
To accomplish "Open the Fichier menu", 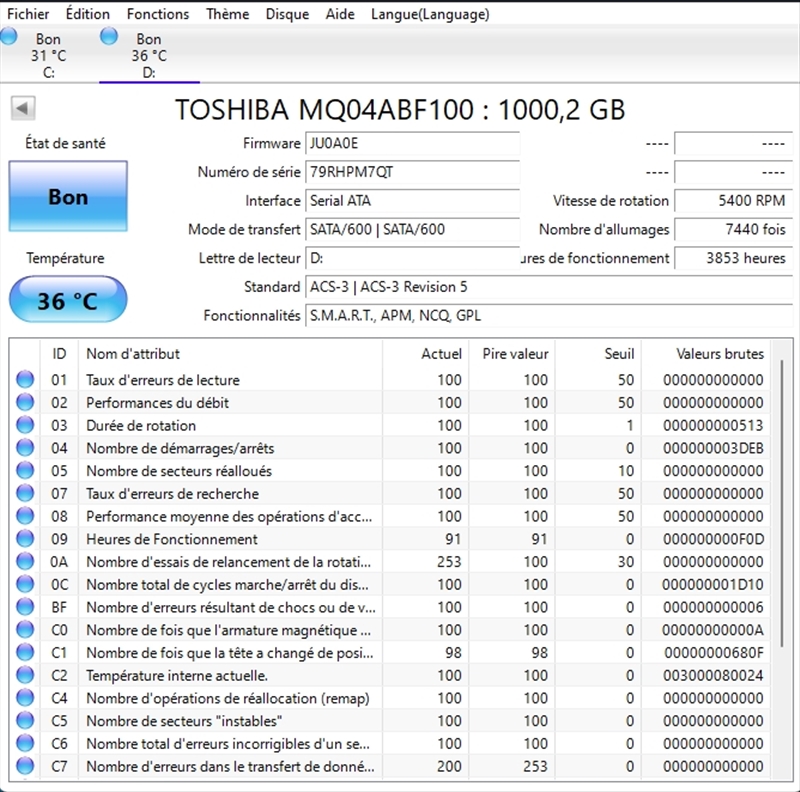I will 28,14.
